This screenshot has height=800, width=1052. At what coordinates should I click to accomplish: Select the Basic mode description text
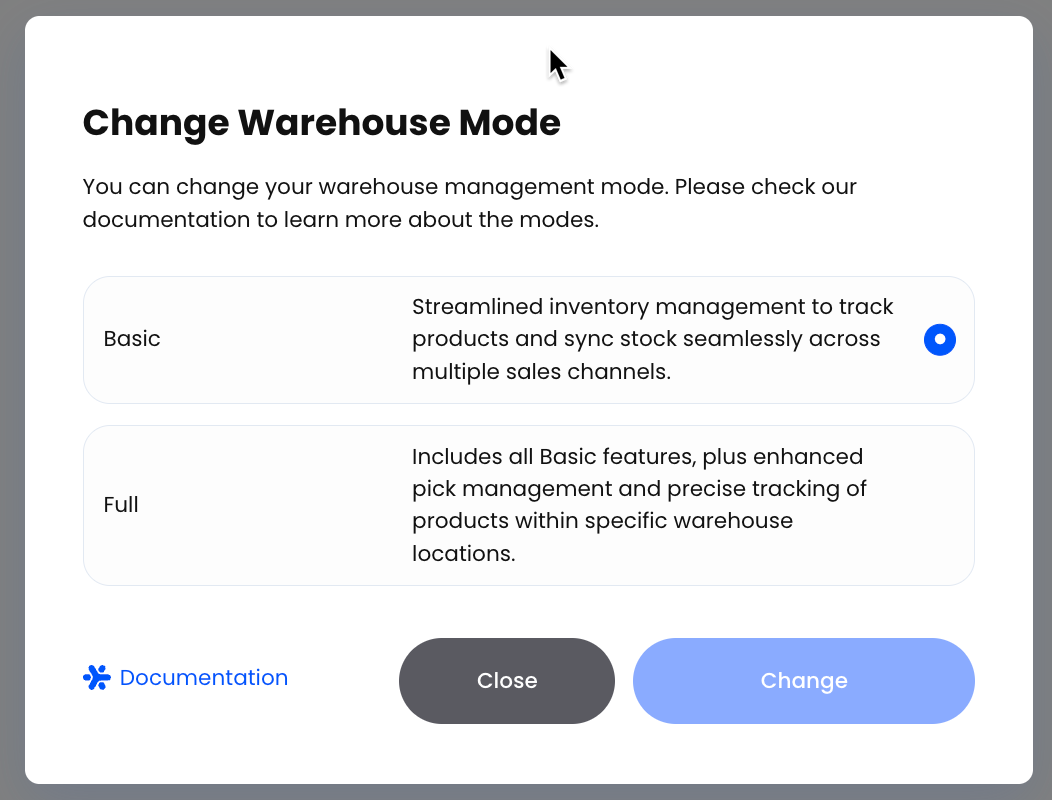pyautogui.click(x=652, y=339)
